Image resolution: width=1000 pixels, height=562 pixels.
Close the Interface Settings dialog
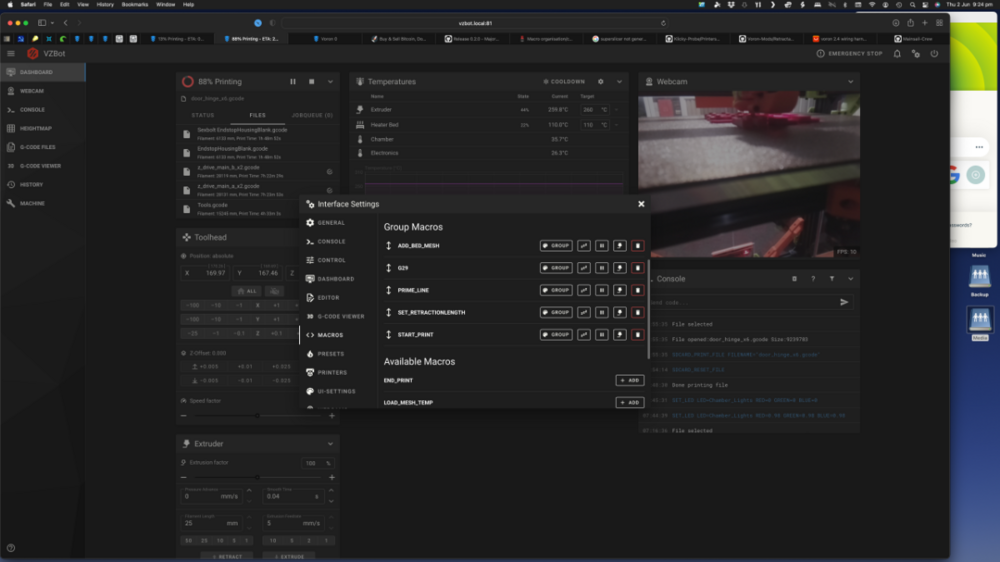(641, 204)
